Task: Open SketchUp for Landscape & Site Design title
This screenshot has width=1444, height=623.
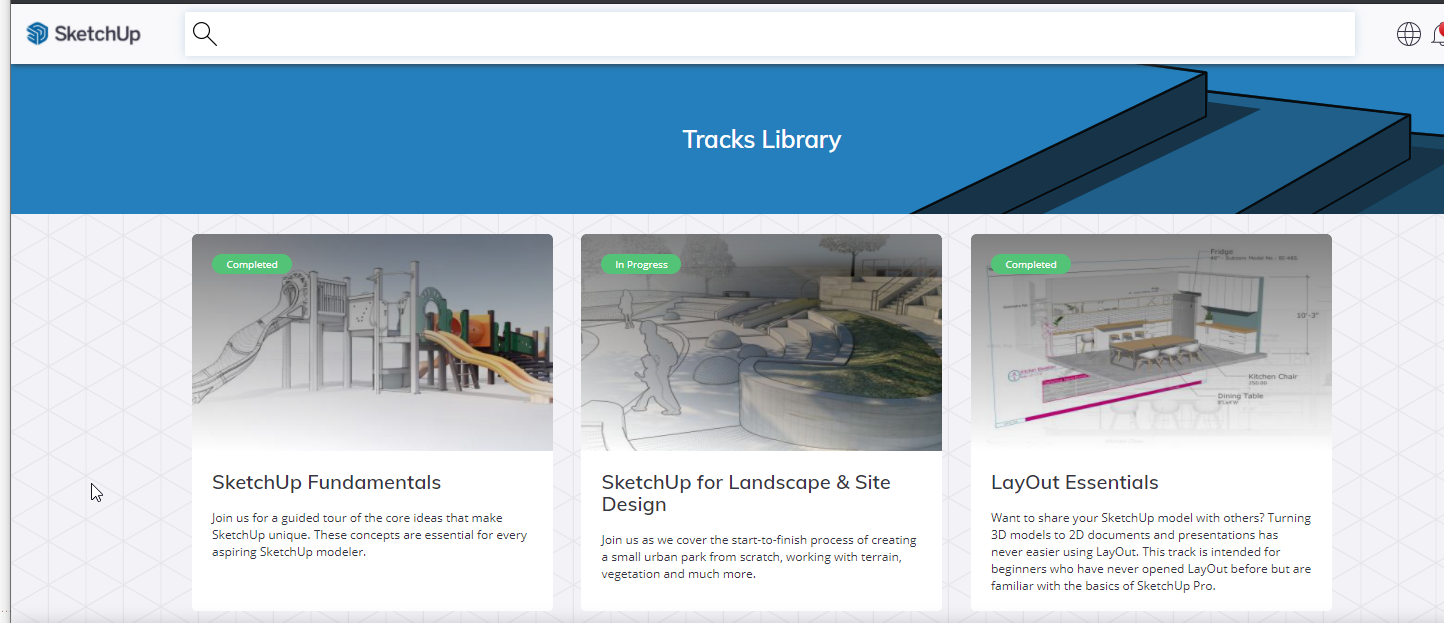Action: point(746,493)
